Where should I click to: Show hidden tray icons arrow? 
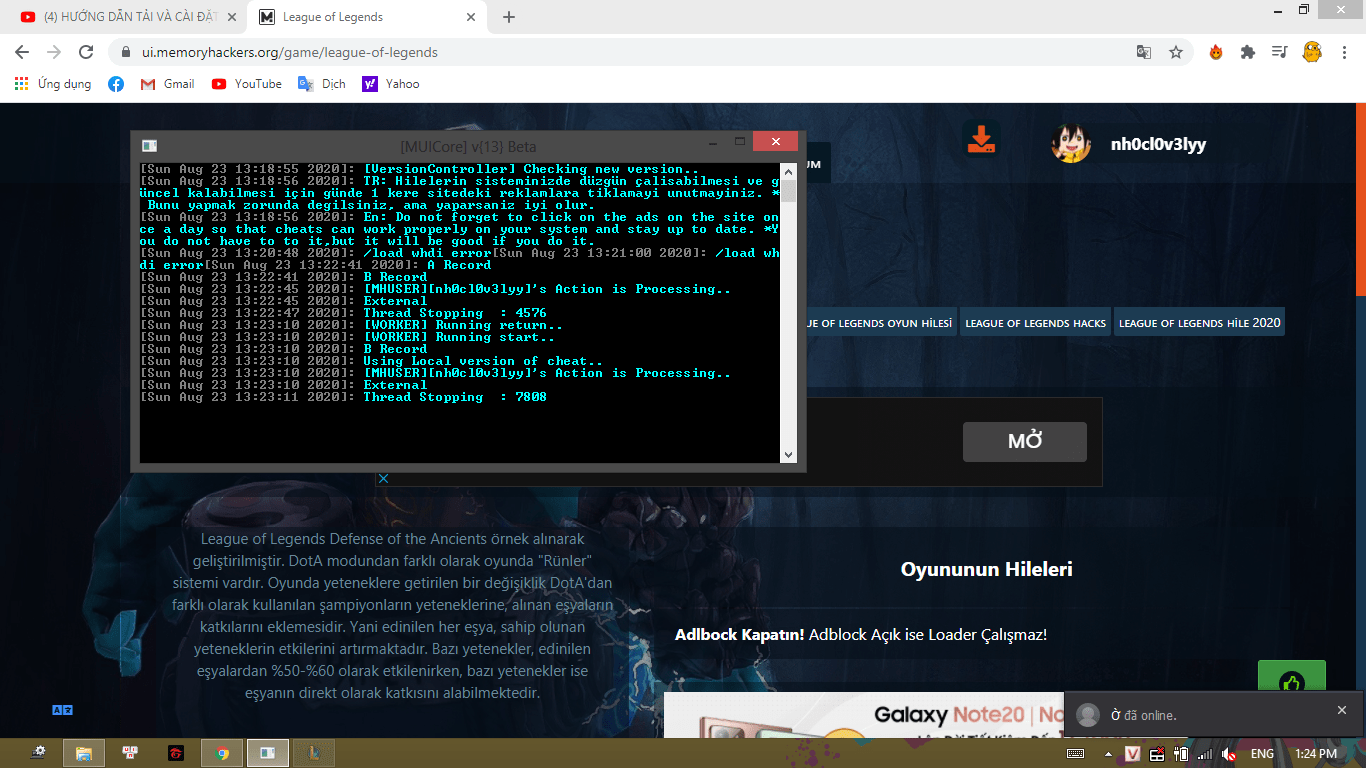pos(1107,753)
